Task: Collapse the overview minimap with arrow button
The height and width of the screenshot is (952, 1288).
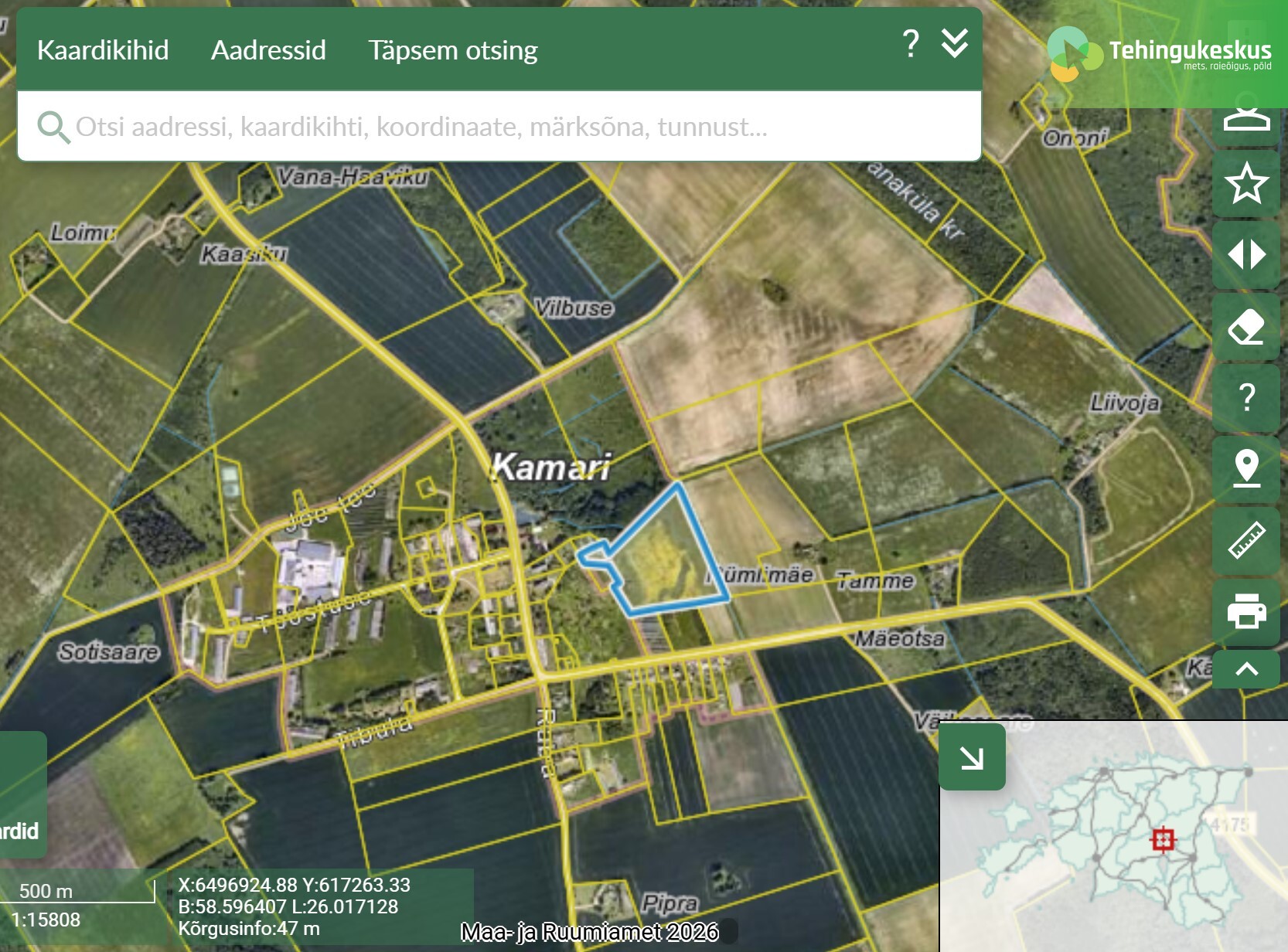Action: pyautogui.click(x=972, y=757)
